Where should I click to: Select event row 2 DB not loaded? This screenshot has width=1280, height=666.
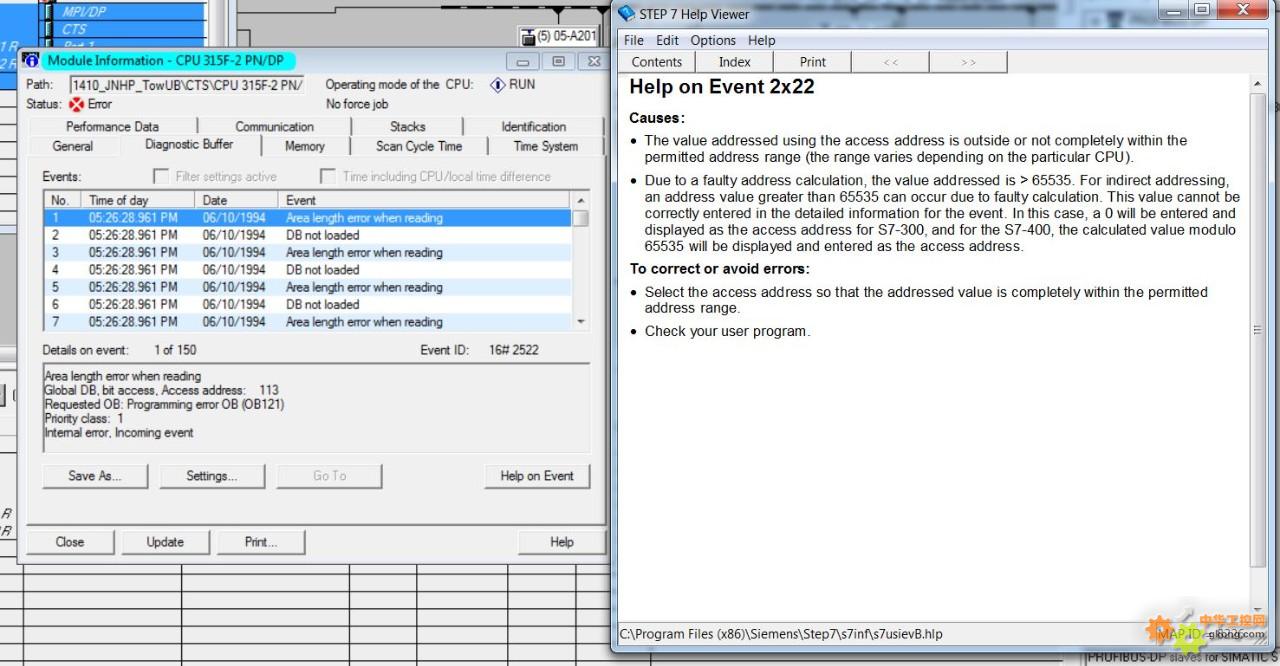coord(308,235)
